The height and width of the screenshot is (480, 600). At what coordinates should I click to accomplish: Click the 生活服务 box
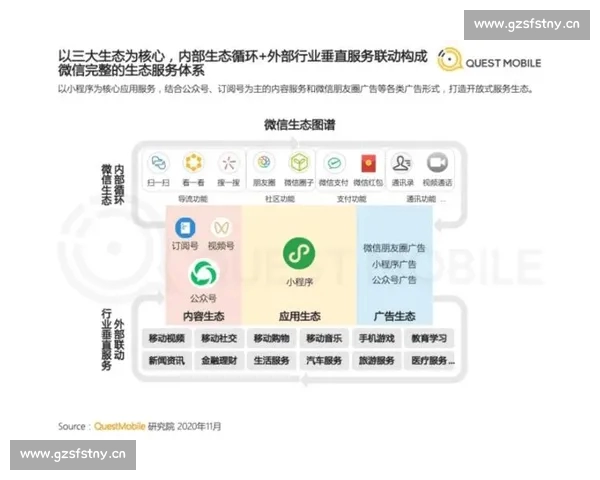click(272, 361)
